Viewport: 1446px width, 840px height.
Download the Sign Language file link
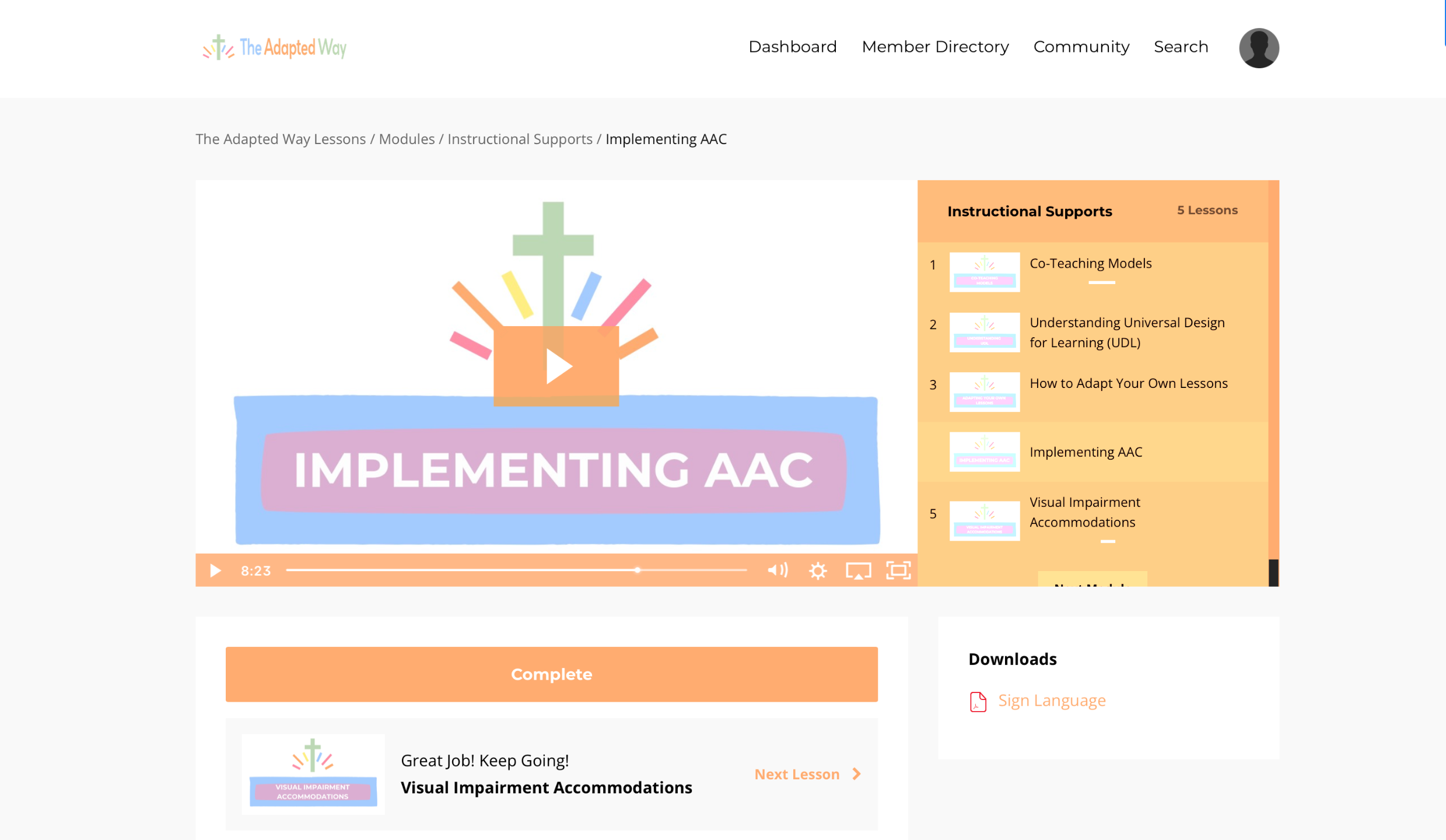click(x=1052, y=701)
